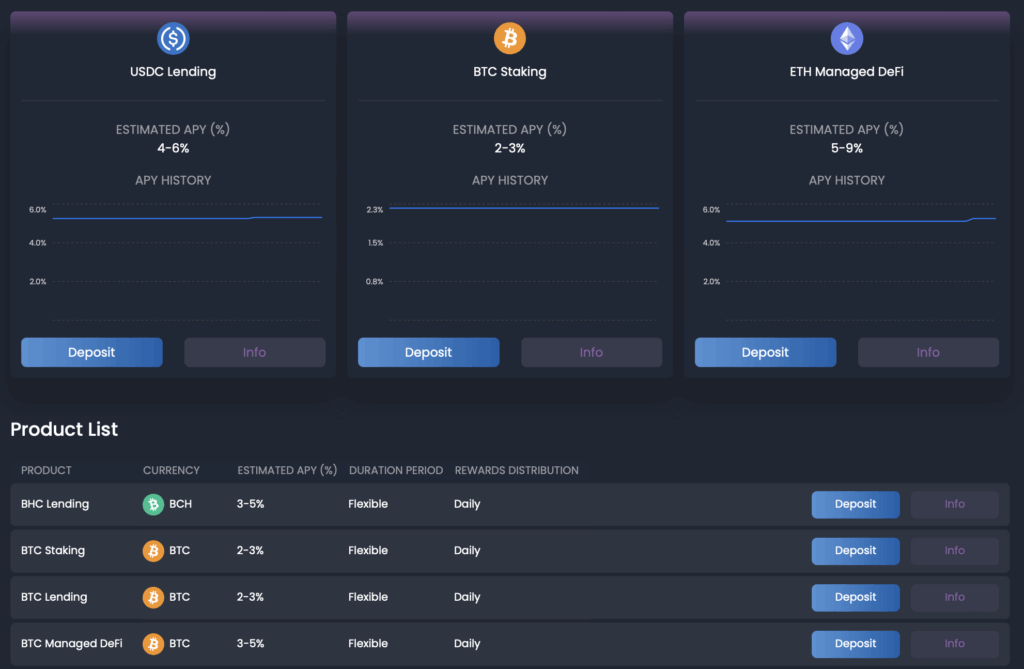Click the 'BTC Staking' card title
Image resolution: width=1024 pixels, height=669 pixels.
509,72
